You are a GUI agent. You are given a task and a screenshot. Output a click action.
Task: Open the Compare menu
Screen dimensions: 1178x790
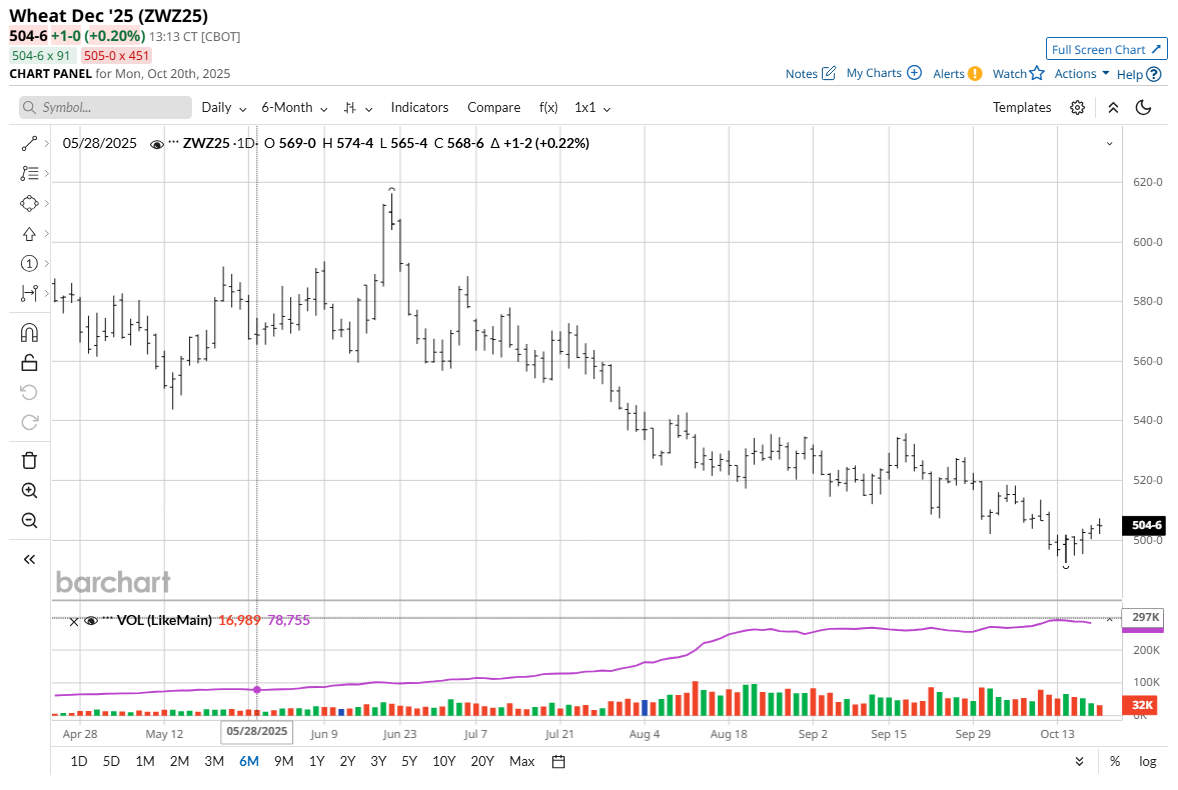494,107
